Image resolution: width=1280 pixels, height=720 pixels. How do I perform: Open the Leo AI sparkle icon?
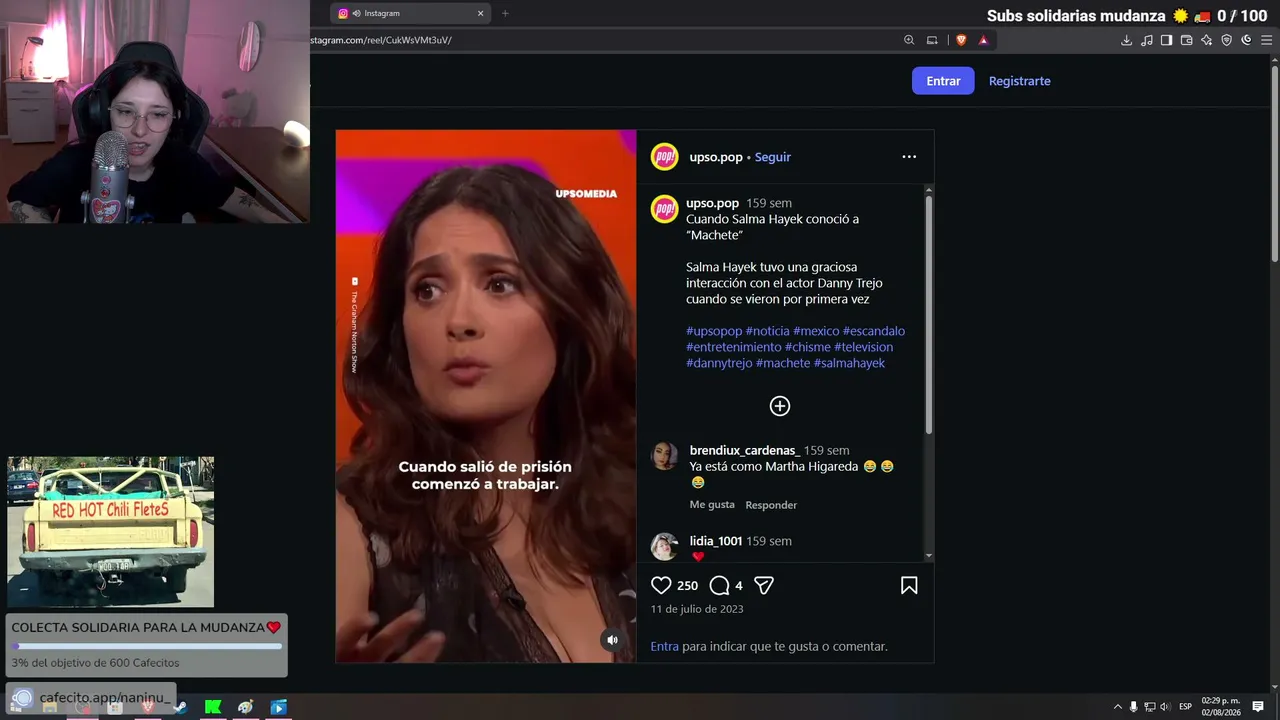coord(1207,40)
